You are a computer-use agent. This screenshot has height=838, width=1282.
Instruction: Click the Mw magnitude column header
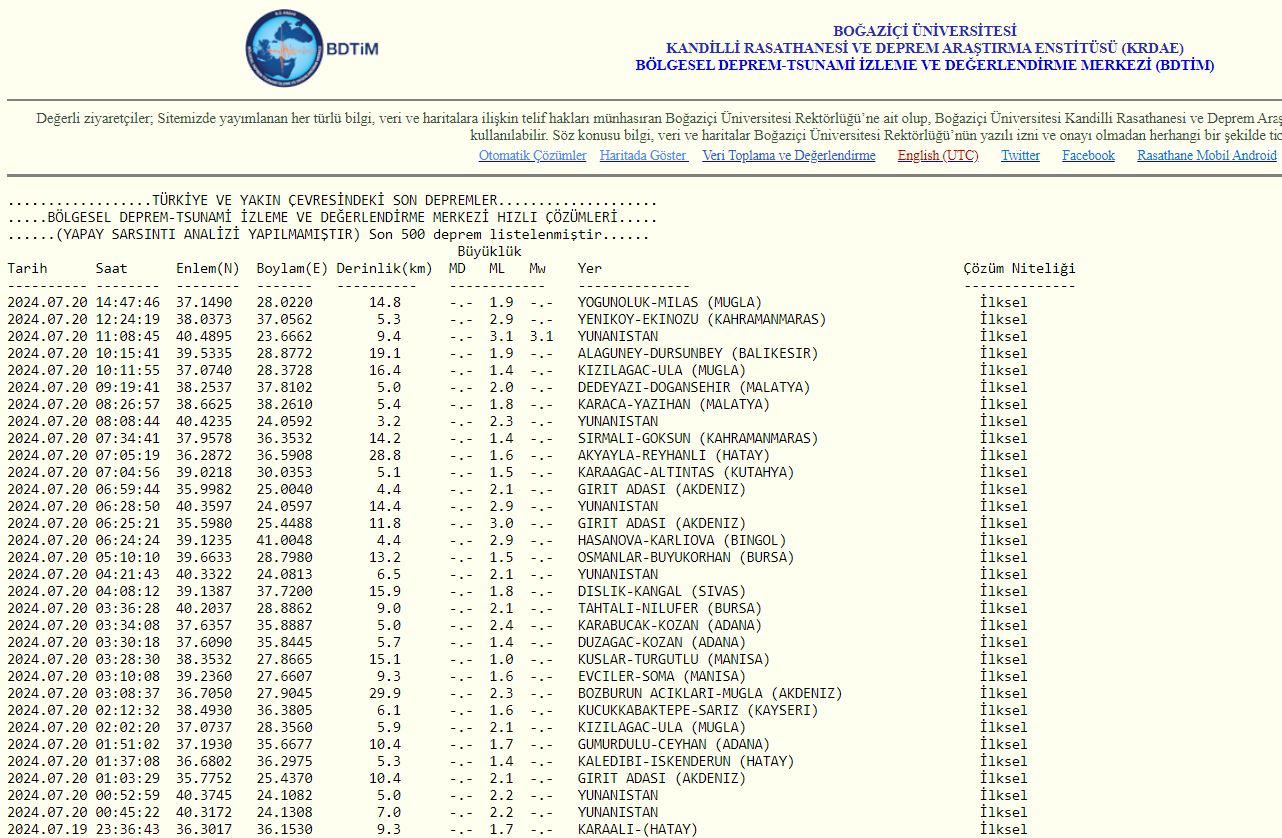(x=538, y=268)
